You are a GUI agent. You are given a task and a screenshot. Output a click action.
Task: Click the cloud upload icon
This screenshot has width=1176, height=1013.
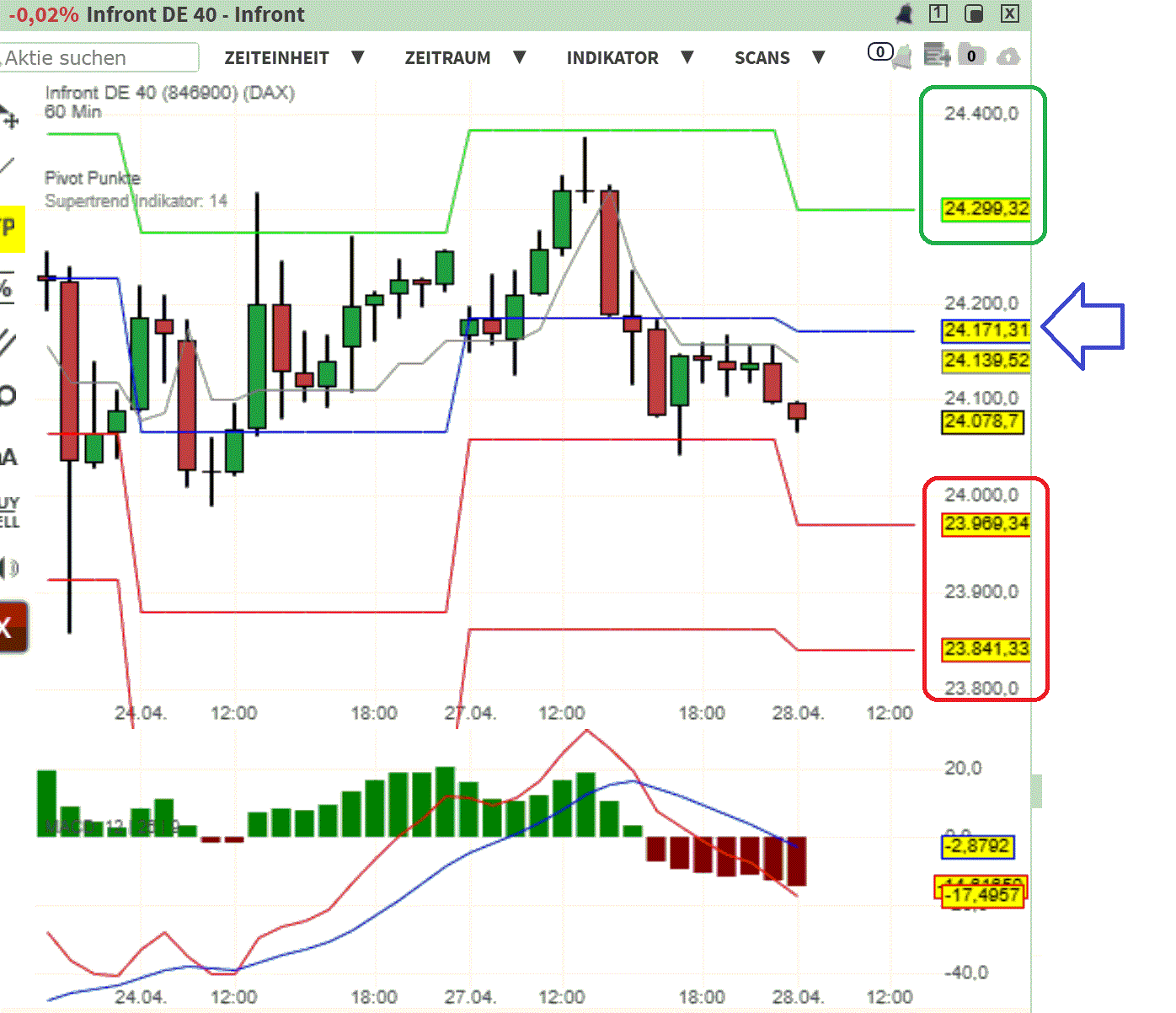coord(1008,56)
